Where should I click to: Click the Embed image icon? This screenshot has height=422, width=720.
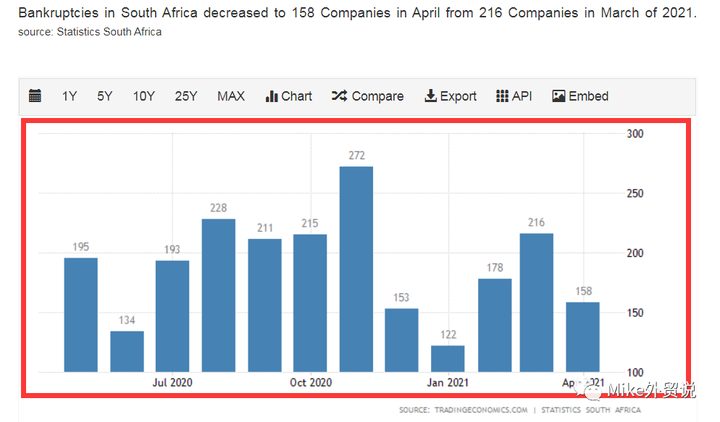(x=558, y=96)
